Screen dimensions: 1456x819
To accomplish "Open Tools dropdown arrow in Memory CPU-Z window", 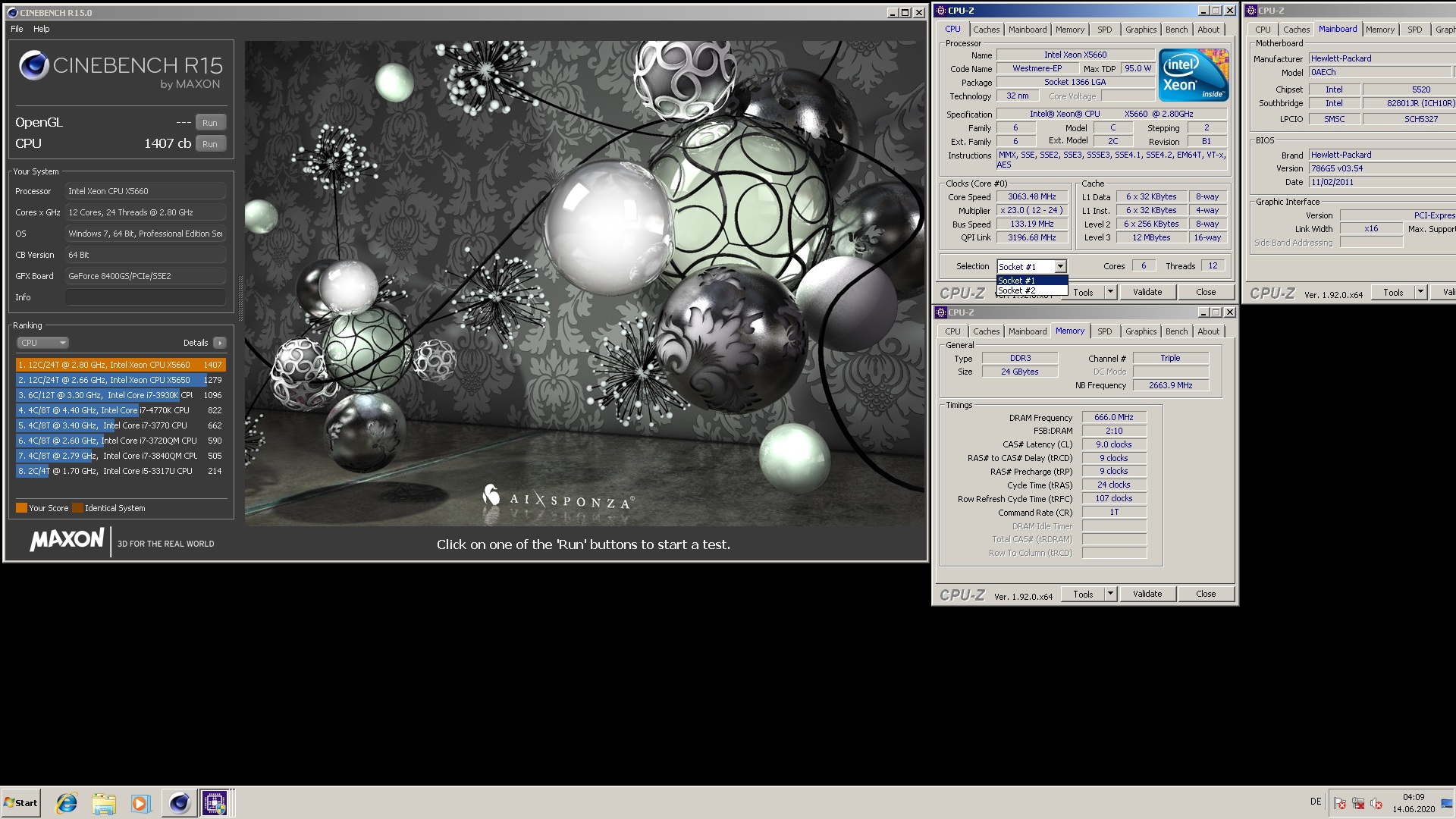I will click(x=1110, y=594).
